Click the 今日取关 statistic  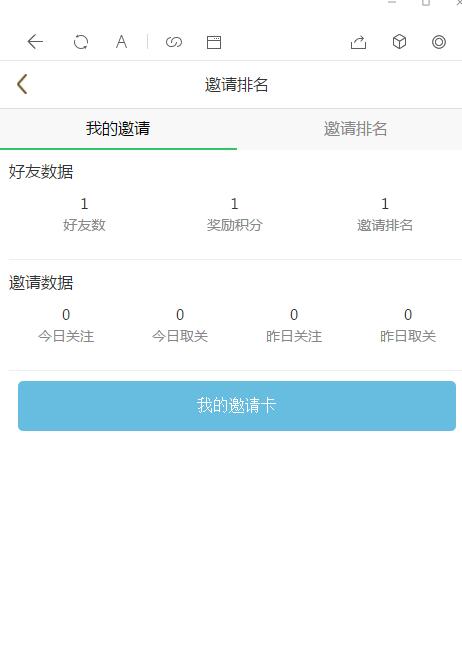[180, 326]
